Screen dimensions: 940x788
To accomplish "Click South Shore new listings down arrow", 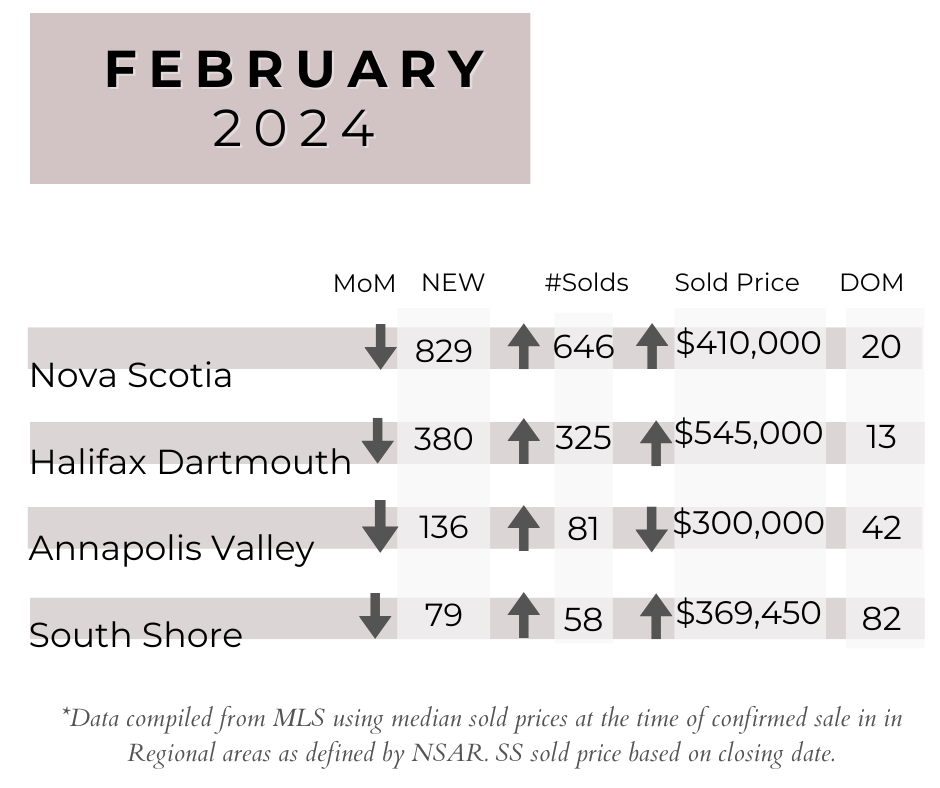I will pyautogui.click(x=375, y=616).
